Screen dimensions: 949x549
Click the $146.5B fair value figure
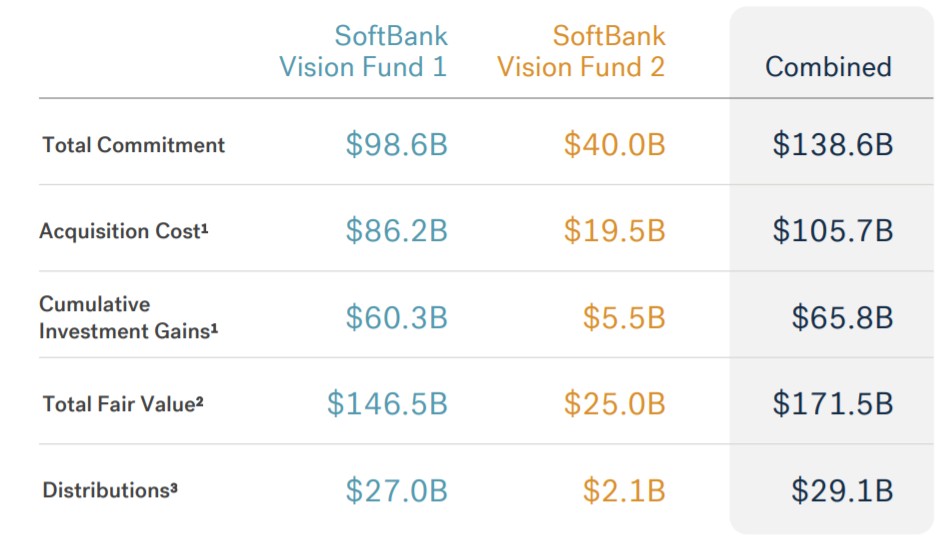[387, 404]
